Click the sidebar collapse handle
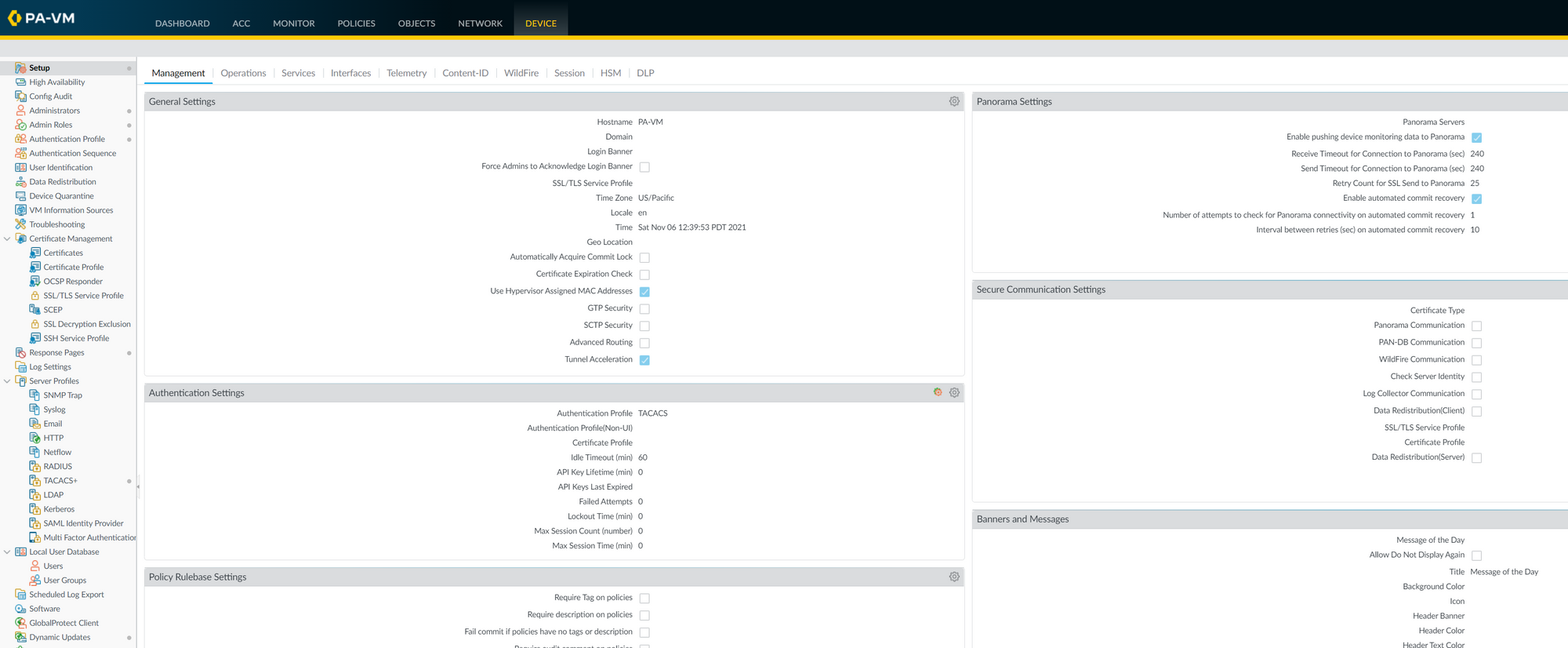 click(138, 486)
